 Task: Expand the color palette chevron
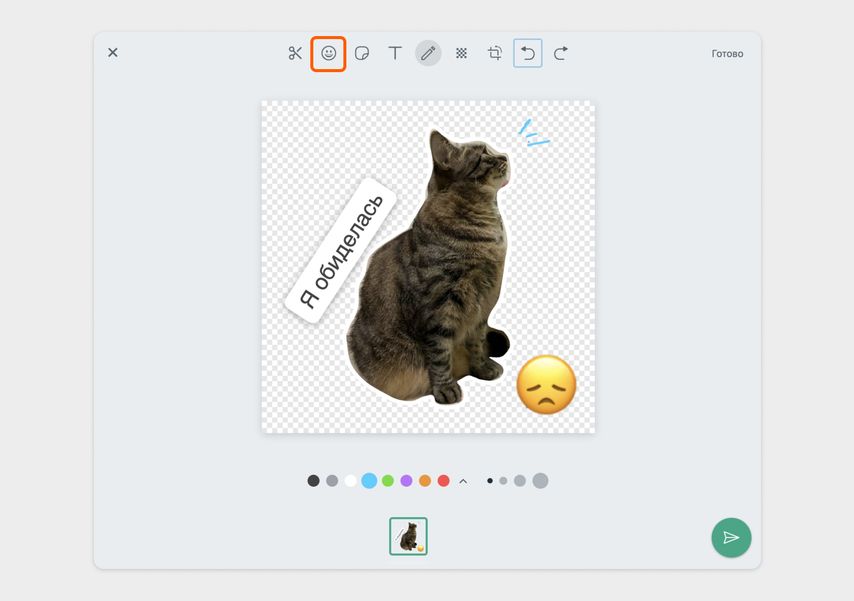(x=463, y=481)
